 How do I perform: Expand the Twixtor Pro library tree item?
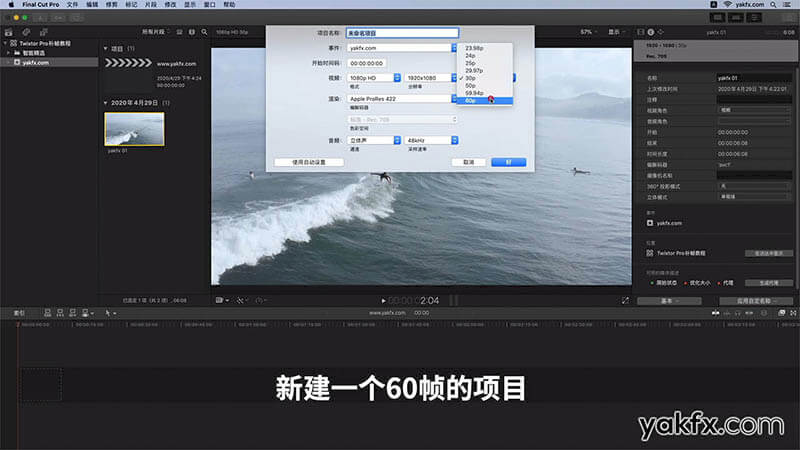coord(5,43)
